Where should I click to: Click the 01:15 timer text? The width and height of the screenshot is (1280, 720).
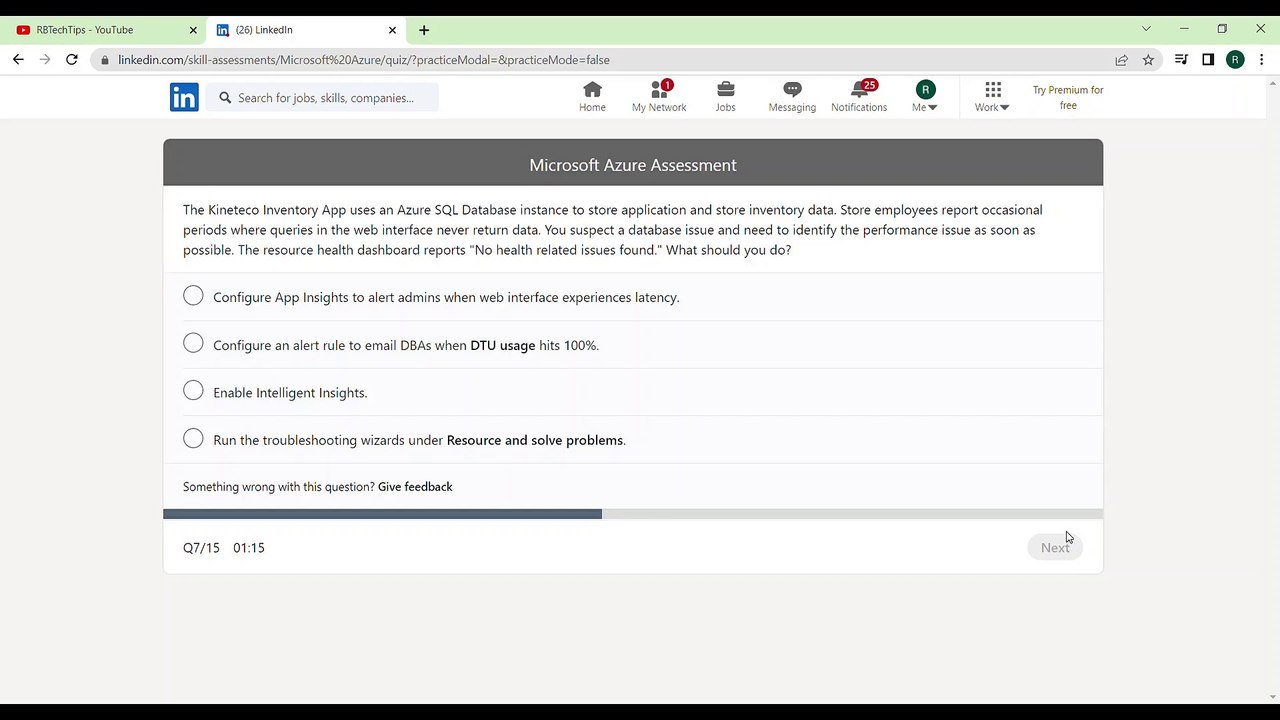point(249,548)
